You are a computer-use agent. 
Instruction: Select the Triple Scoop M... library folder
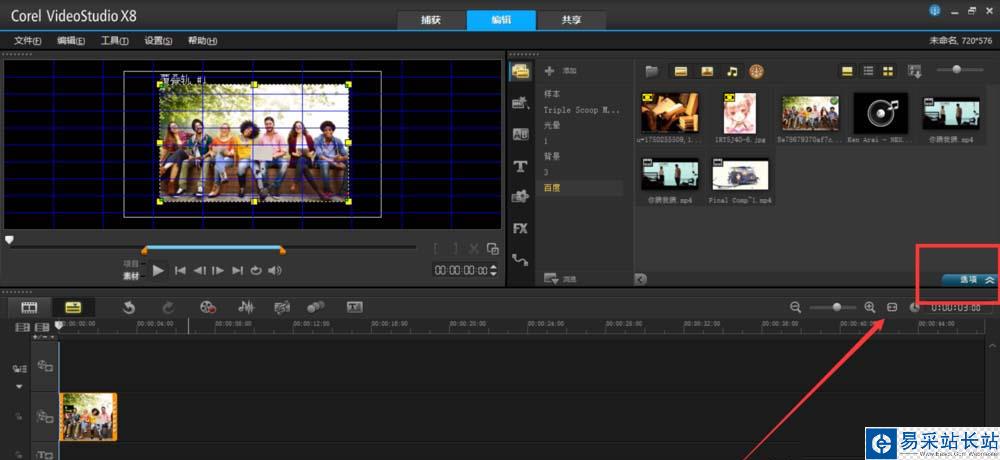tap(580, 110)
